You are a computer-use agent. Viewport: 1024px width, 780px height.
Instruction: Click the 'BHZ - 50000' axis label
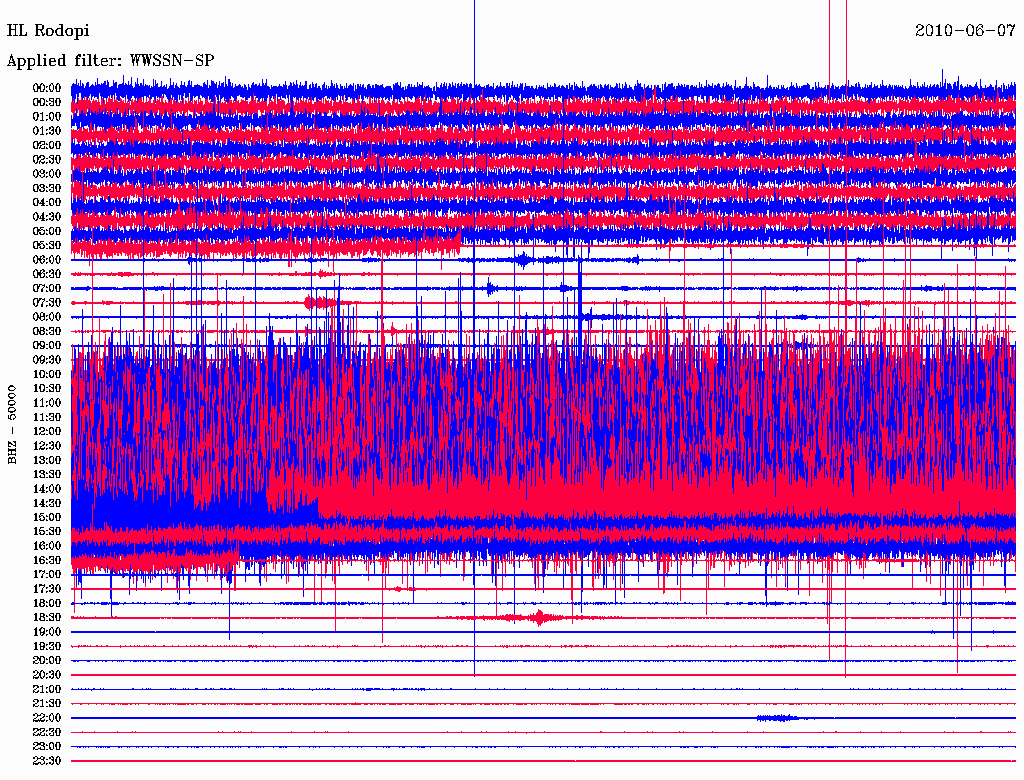[x=12, y=424]
